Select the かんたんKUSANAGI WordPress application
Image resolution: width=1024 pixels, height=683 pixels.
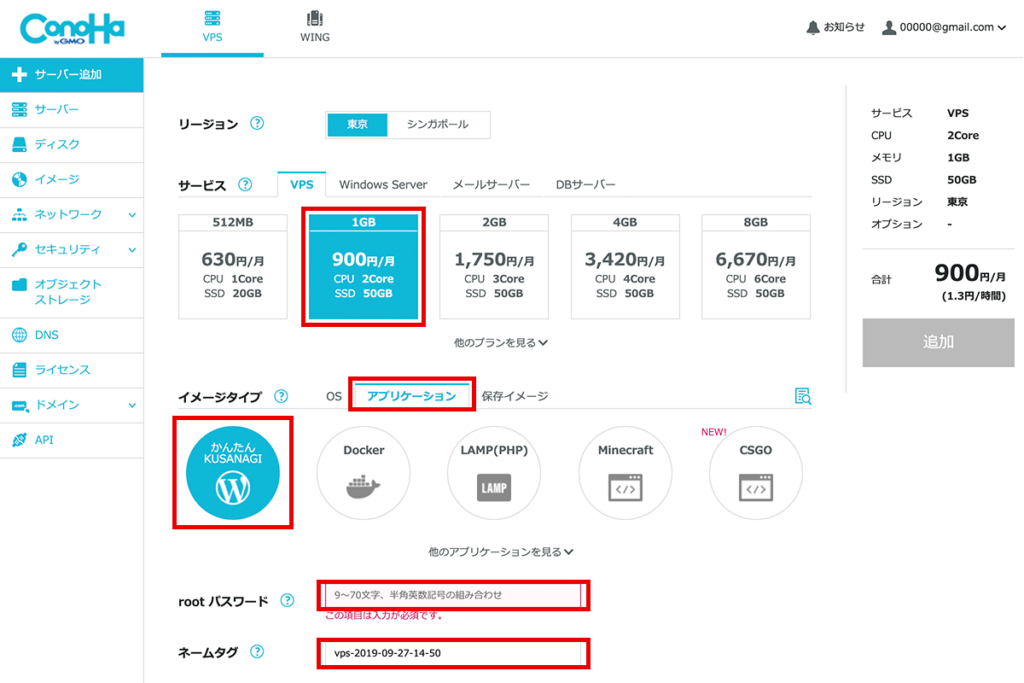[x=232, y=473]
